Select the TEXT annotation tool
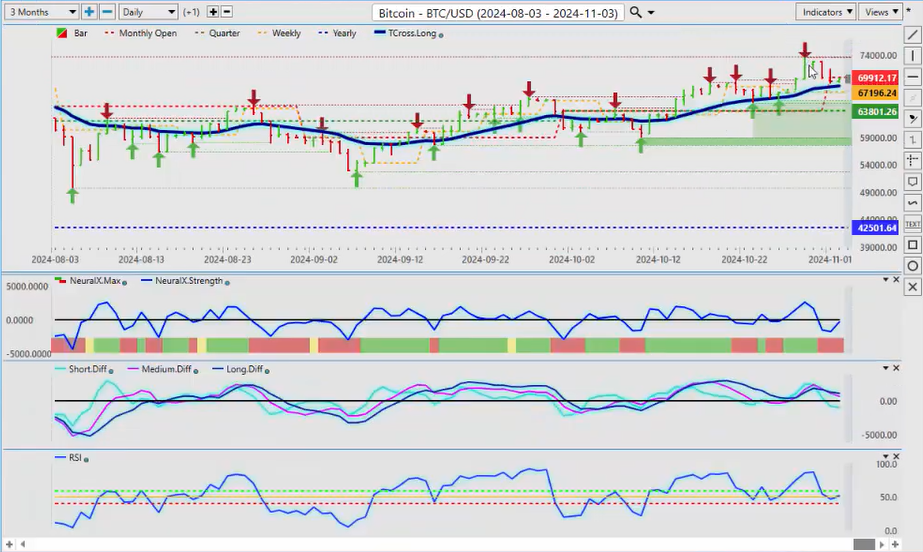This screenshot has width=923, height=552. [x=912, y=224]
